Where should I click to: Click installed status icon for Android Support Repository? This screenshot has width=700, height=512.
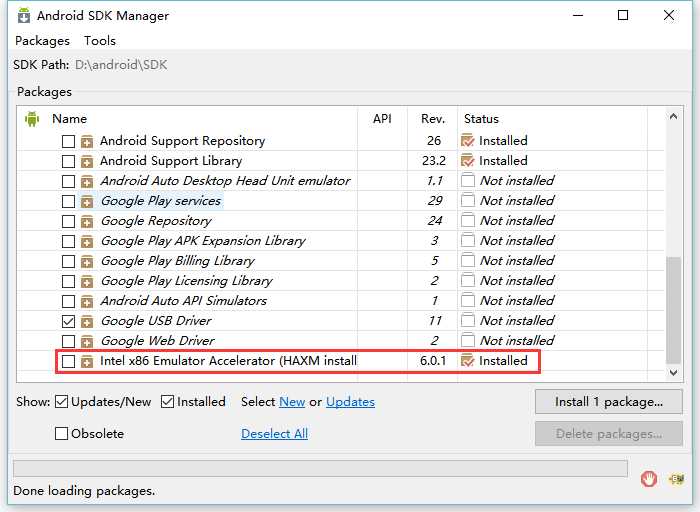click(x=467, y=141)
